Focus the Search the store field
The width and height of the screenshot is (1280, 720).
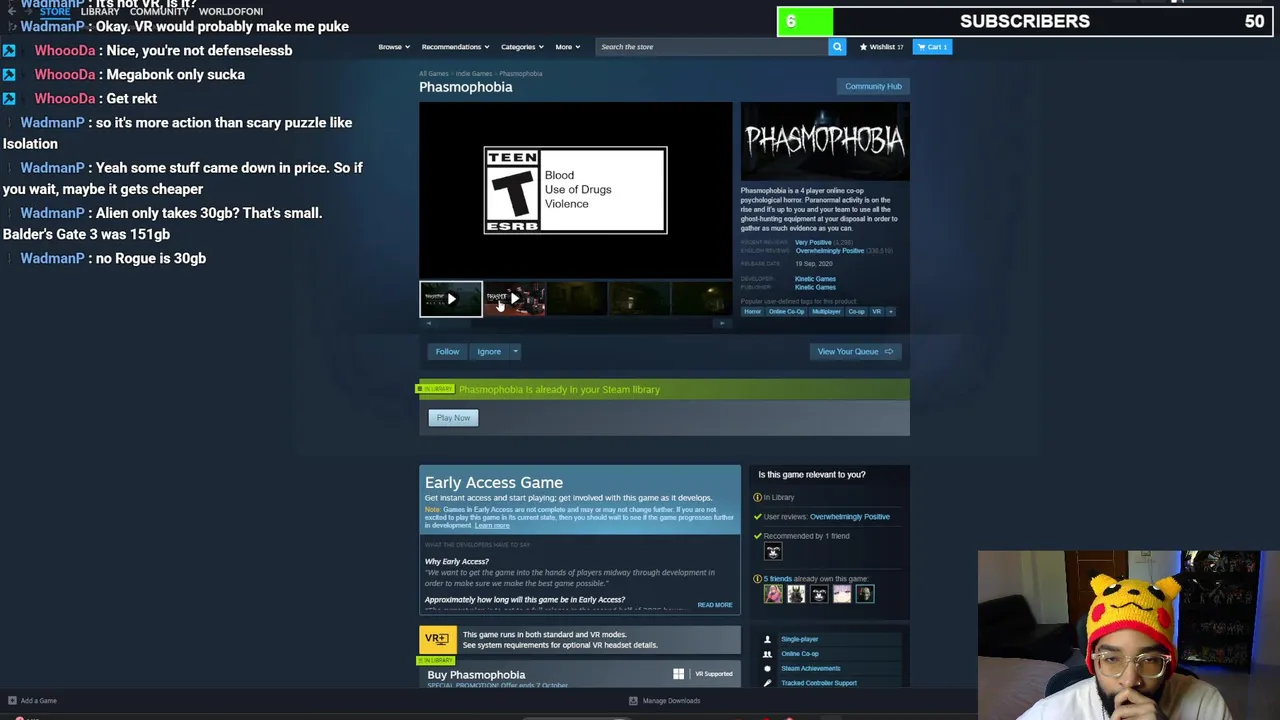click(711, 47)
